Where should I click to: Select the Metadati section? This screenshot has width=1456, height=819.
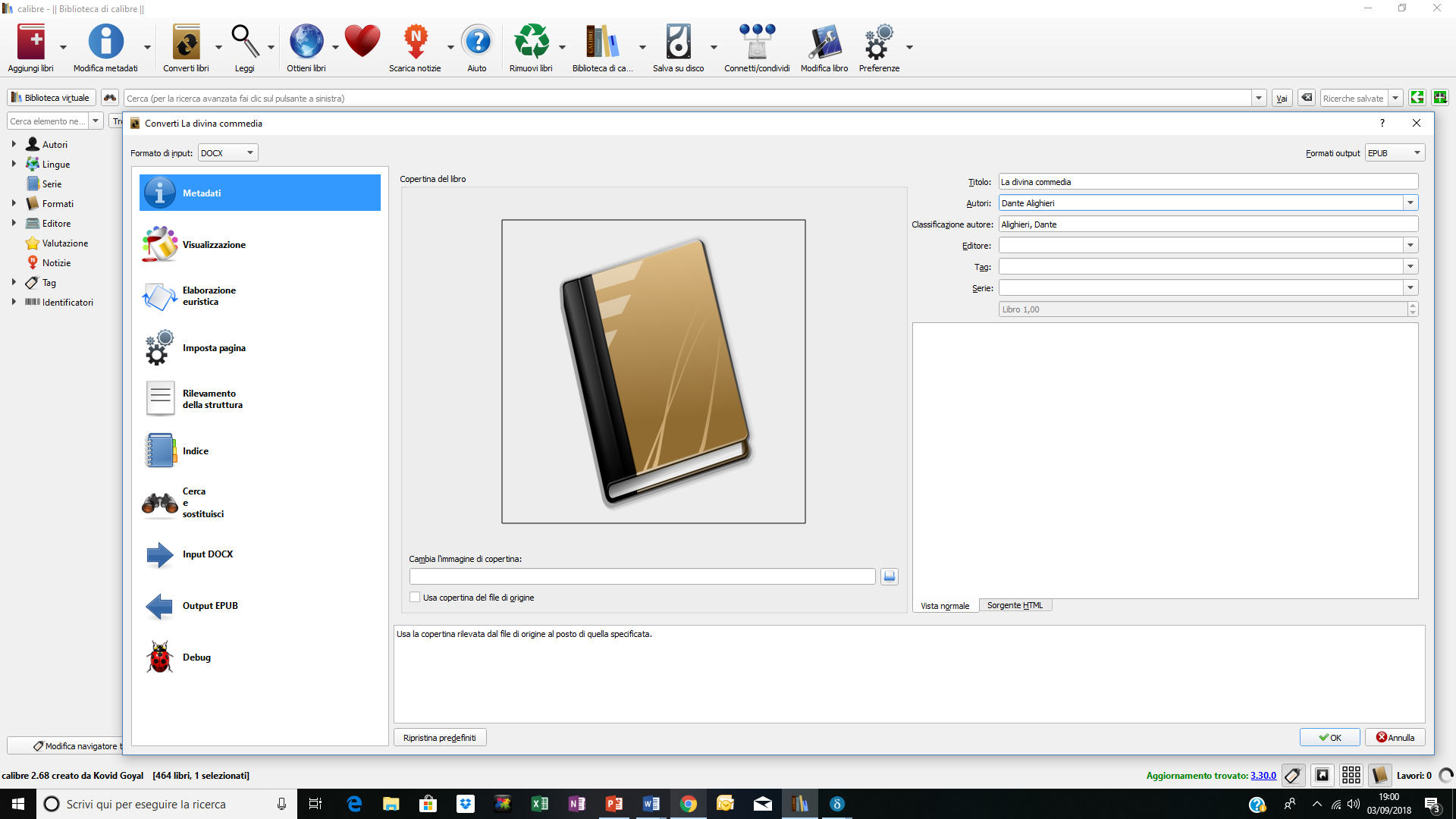pyautogui.click(x=260, y=193)
